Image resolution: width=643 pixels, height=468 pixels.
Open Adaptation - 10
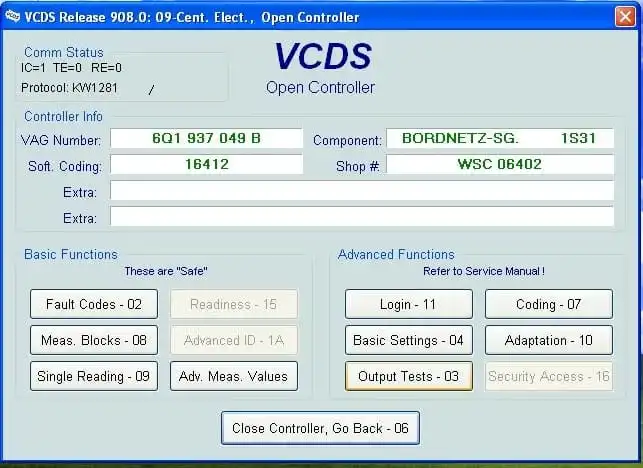pos(548,340)
